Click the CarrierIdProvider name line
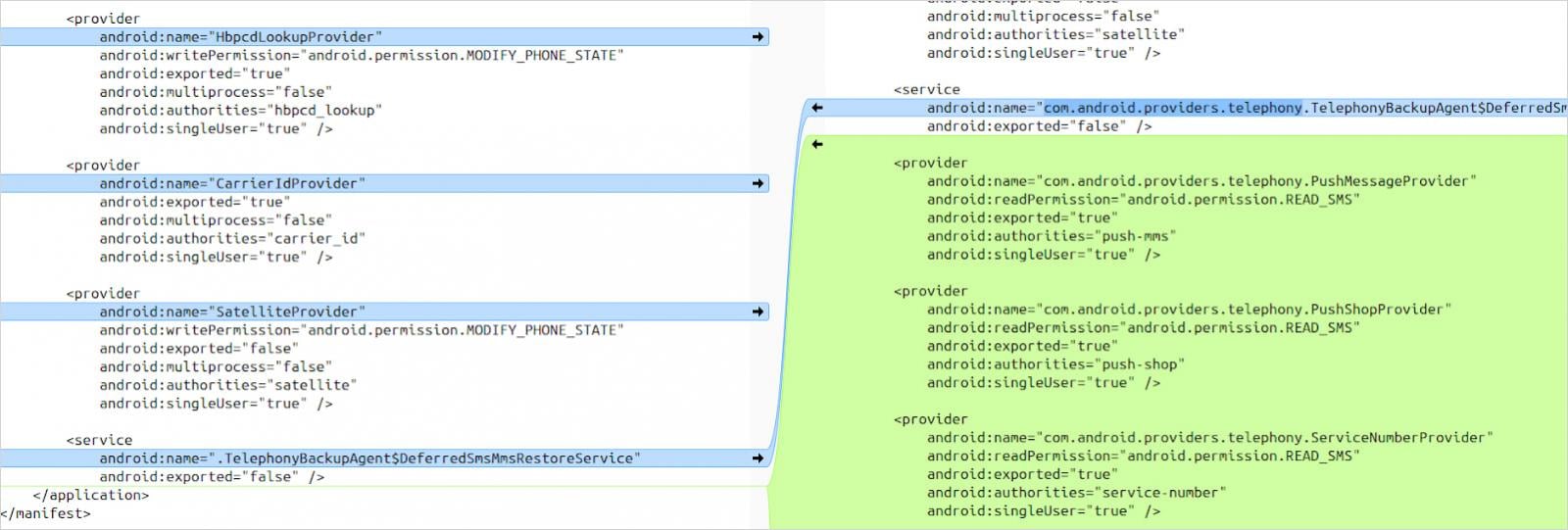Viewport: 1568px width, 530px height. (231, 183)
